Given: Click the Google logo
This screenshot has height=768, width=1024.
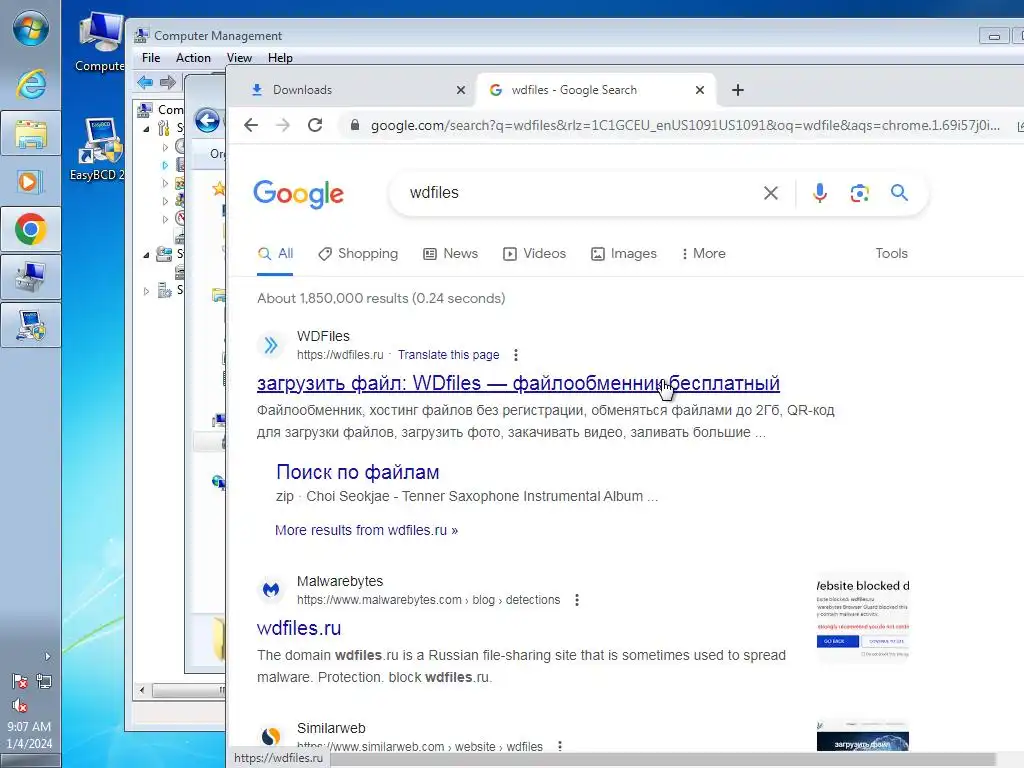Looking at the screenshot, I should (298, 193).
